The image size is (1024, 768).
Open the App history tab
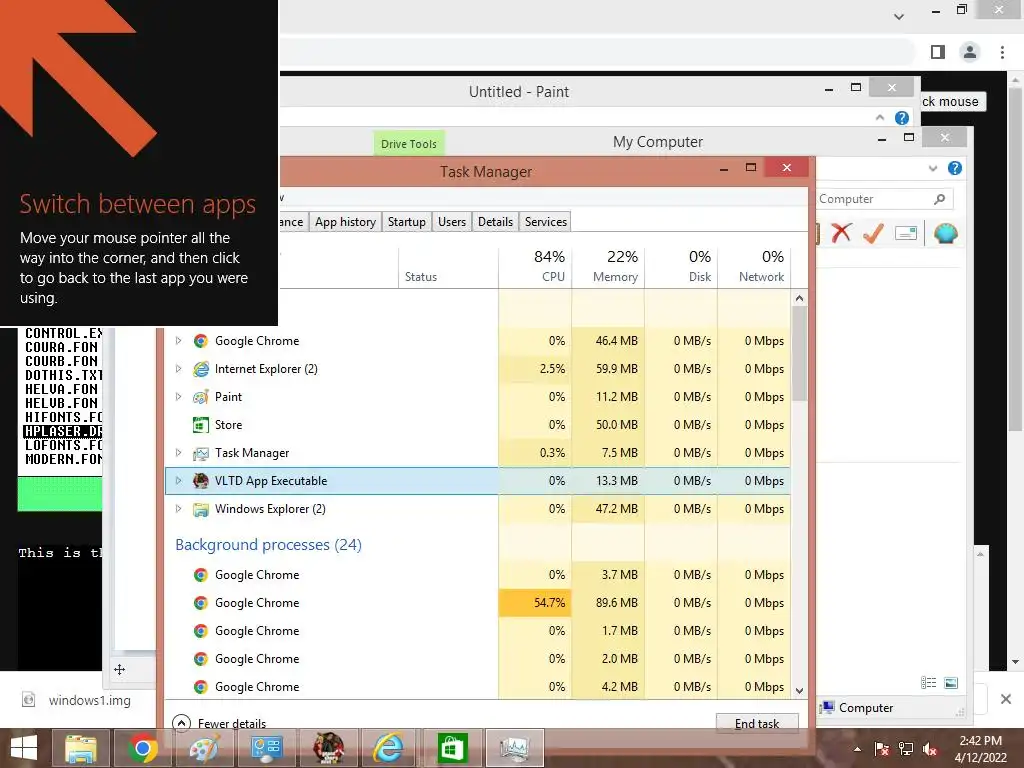coord(345,222)
